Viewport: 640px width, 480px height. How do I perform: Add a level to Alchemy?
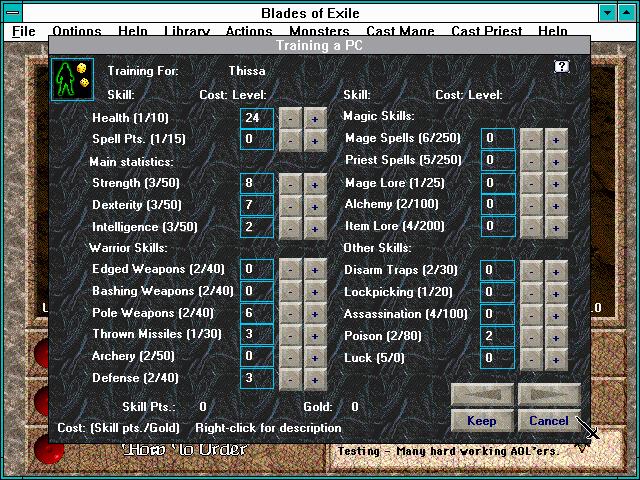[556, 206]
